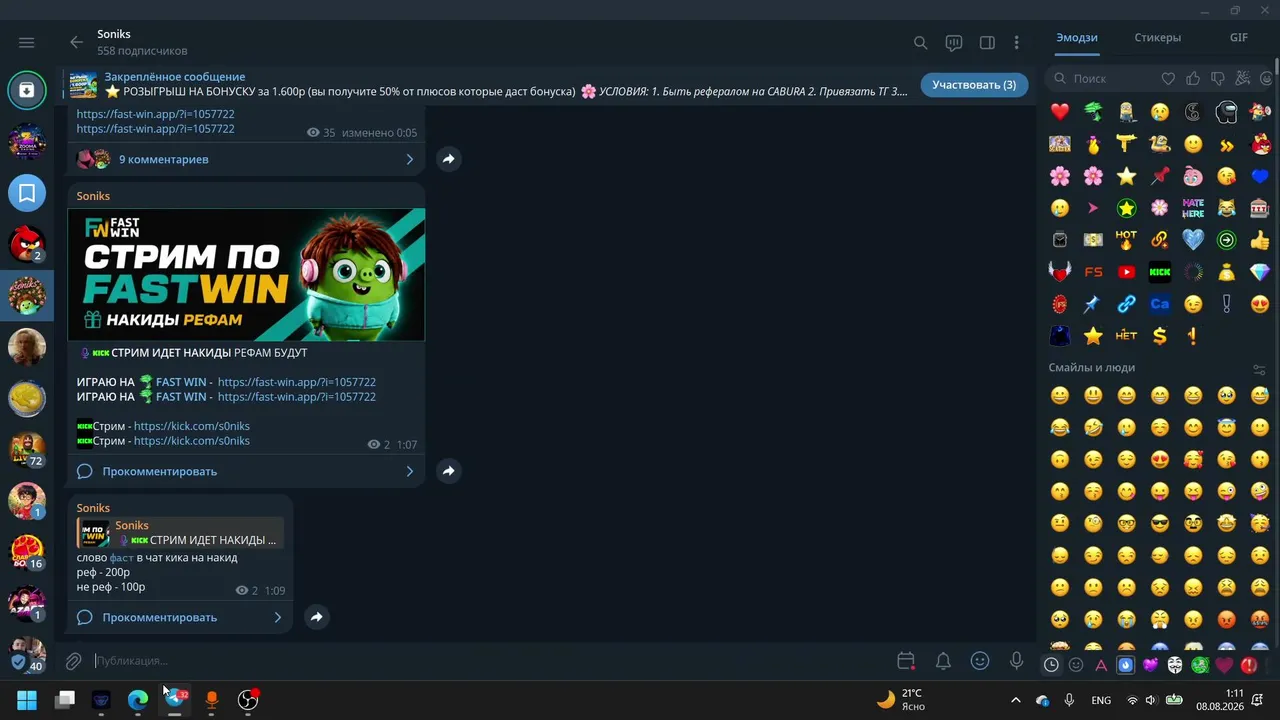Click the Участвовать (3) button
This screenshot has height=720, width=1280.
974,85
